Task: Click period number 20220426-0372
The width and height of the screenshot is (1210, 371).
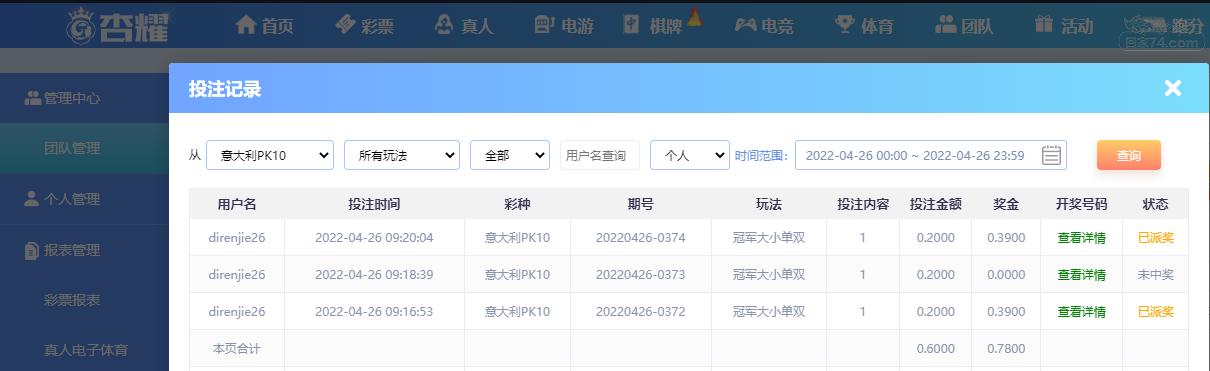Action: [x=640, y=312]
